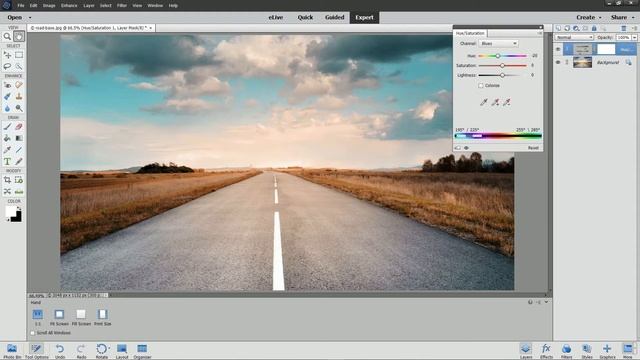The image size is (640, 360).
Task: Open the Graphics panel
Action: coord(607,351)
